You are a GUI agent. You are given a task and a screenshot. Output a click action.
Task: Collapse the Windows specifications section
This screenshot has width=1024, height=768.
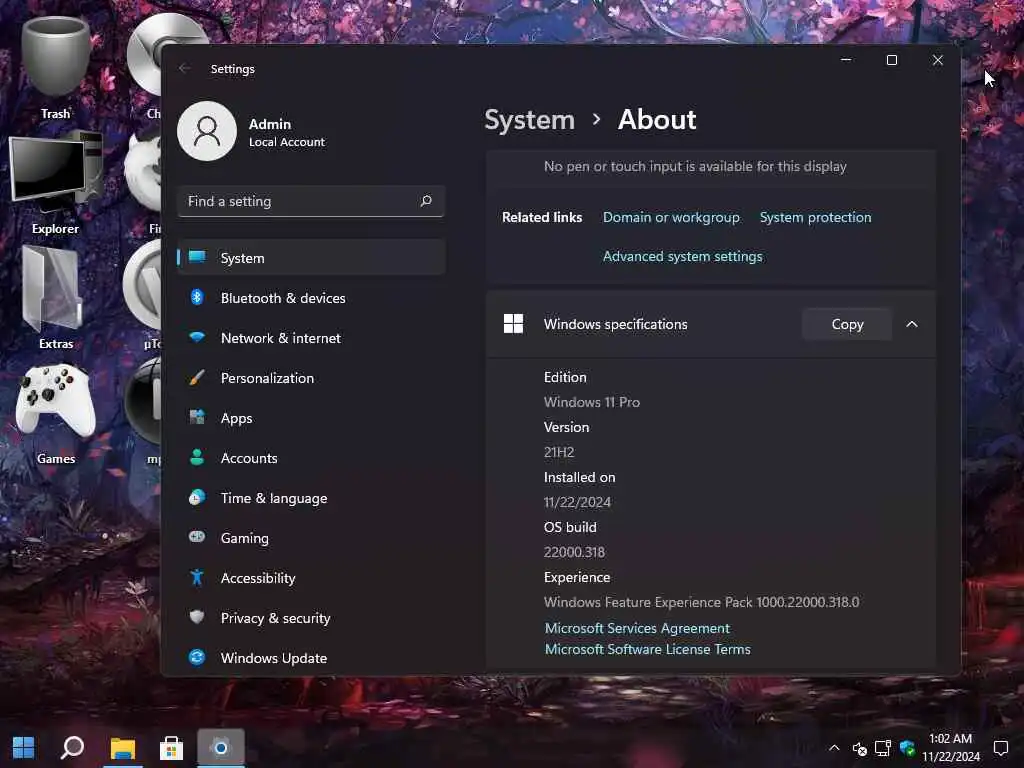point(912,325)
